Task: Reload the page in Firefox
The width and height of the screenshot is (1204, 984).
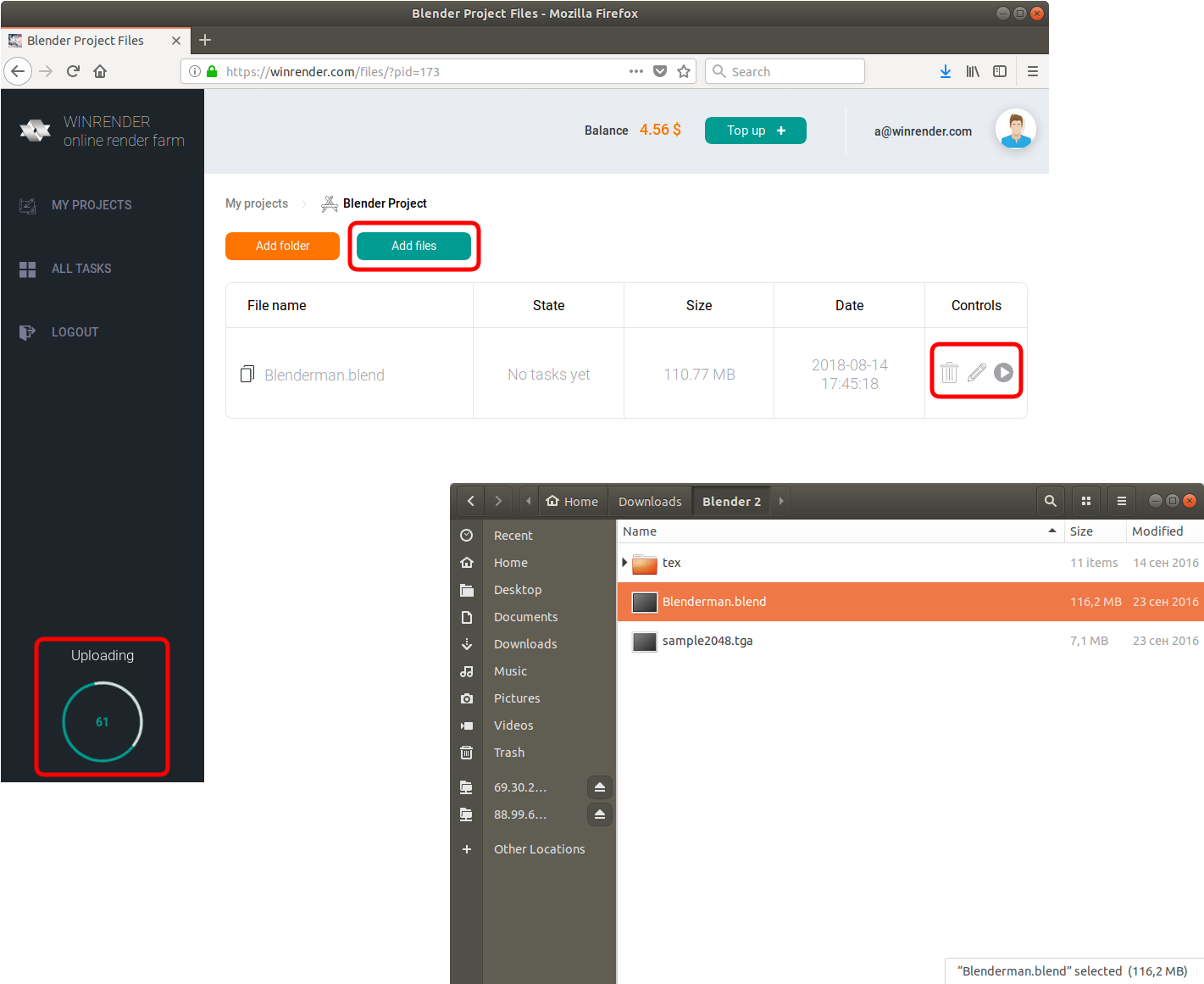Action: click(x=73, y=71)
